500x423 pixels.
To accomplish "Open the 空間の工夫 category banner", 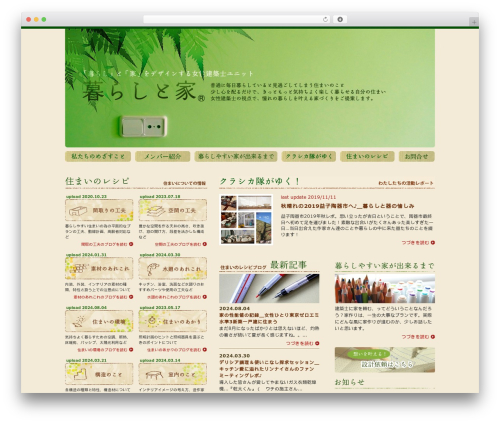I will pos(173,210).
